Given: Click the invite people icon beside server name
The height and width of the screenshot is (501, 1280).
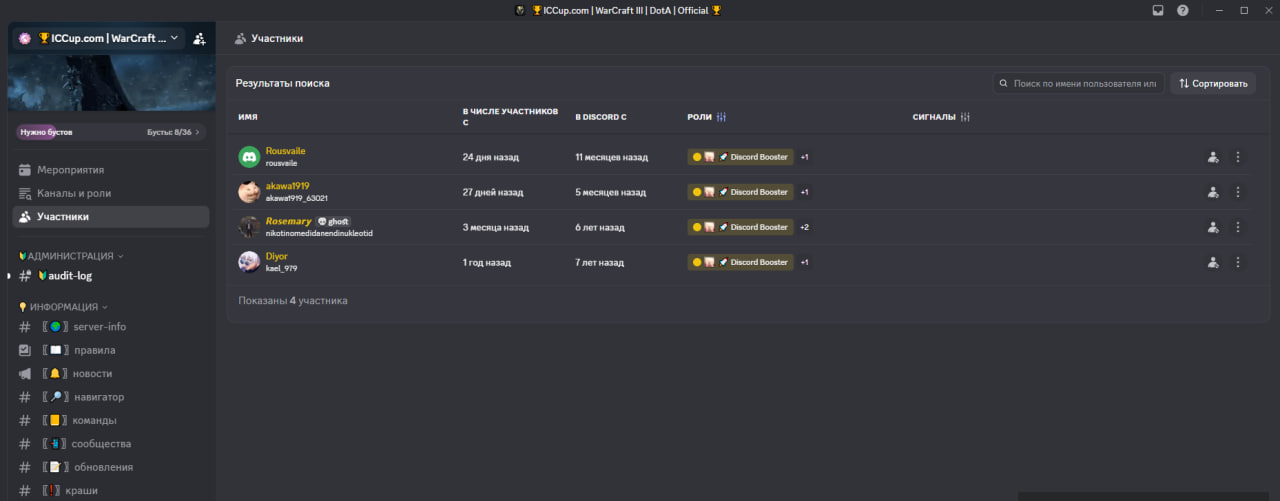Looking at the screenshot, I should point(199,38).
